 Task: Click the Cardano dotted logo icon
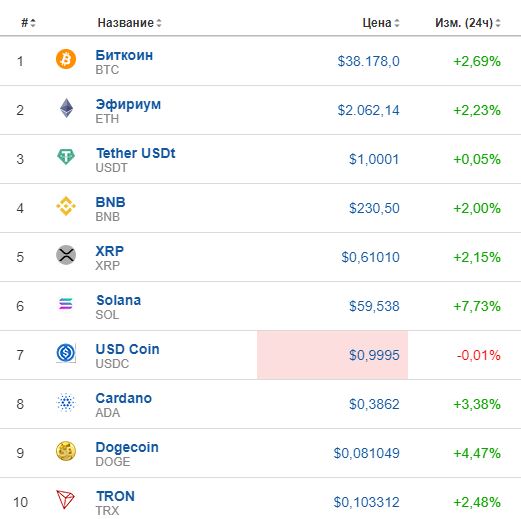[x=66, y=402]
